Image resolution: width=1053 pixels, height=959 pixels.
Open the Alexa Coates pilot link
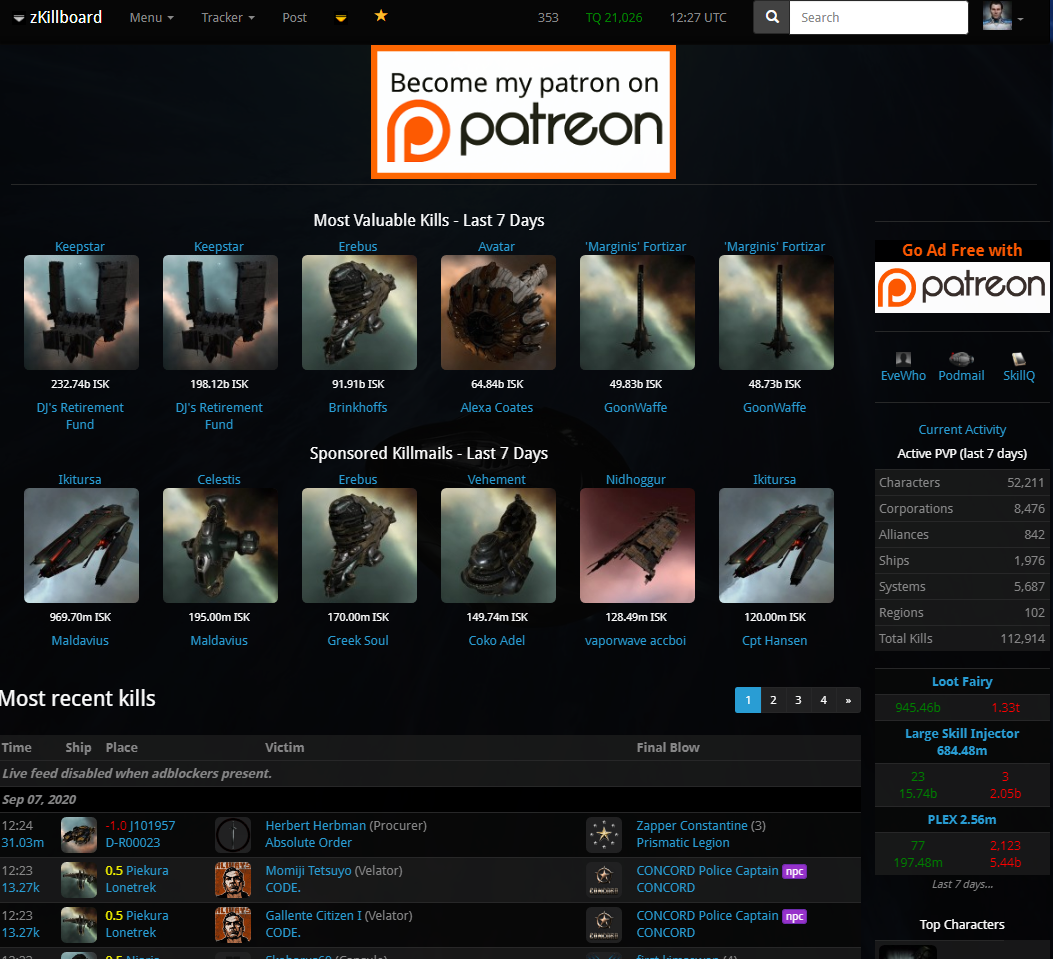pos(497,408)
